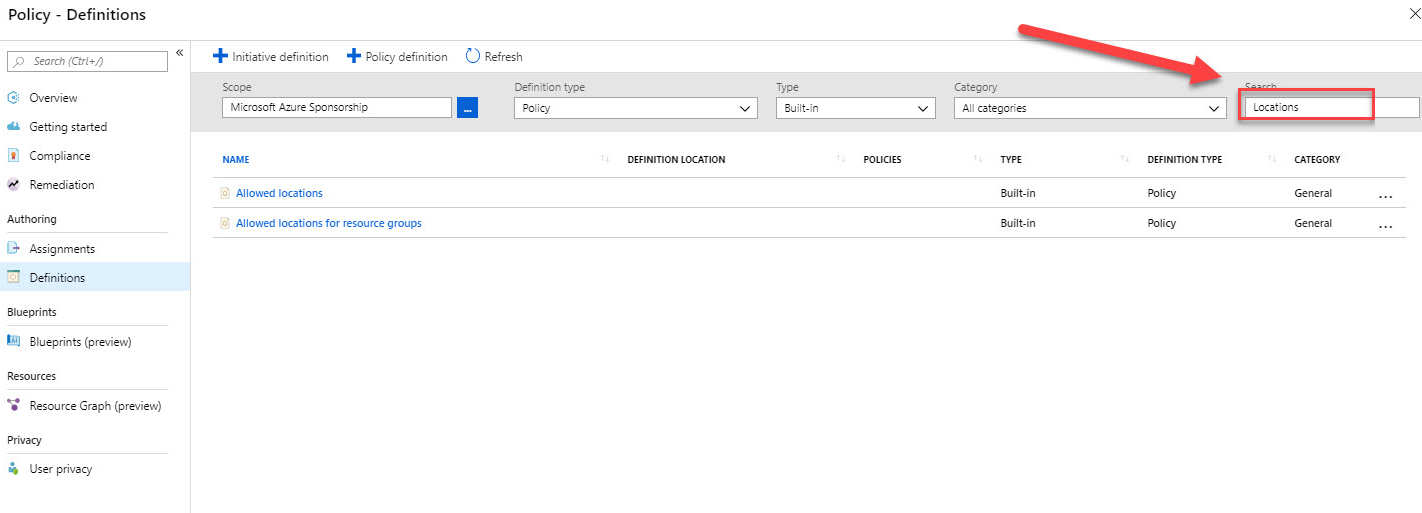Click the CATEGORY column header
The height and width of the screenshot is (513, 1422).
click(x=1317, y=160)
